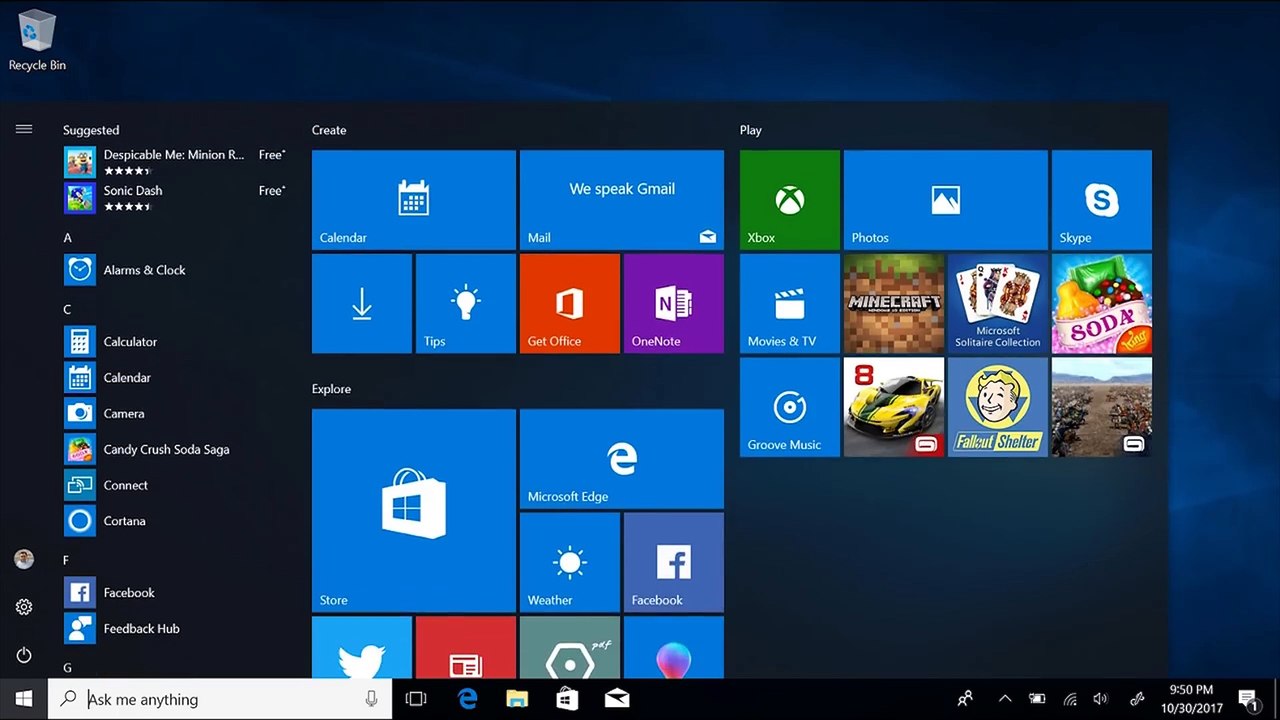Image resolution: width=1280 pixels, height=720 pixels.
Task: Open the user account picture
Action: click(x=24, y=559)
